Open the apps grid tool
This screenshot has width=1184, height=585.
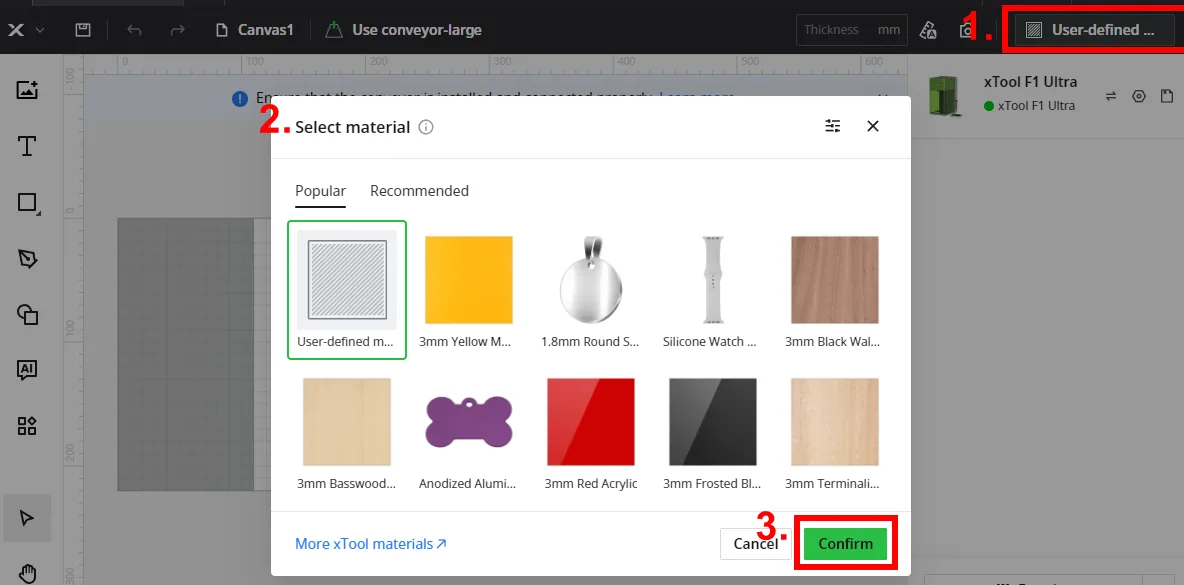(x=27, y=426)
